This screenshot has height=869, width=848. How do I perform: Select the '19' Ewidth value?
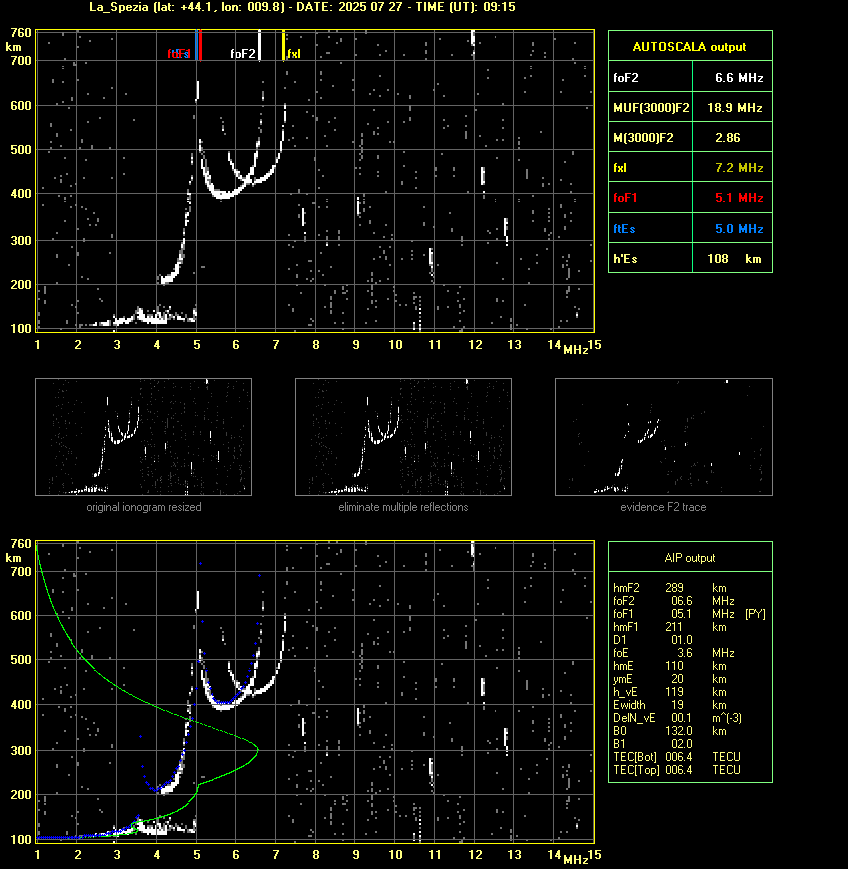(677, 705)
